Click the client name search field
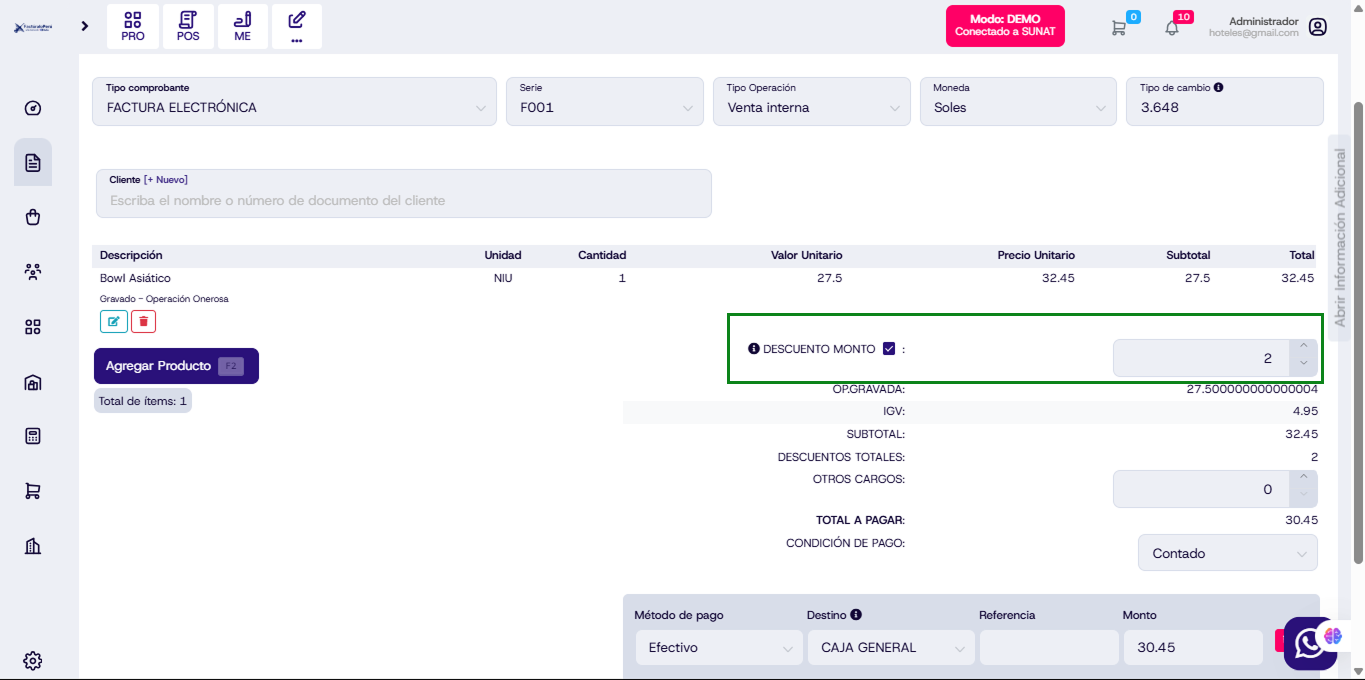1365x680 pixels. pyautogui.click(x=403, y=201)
